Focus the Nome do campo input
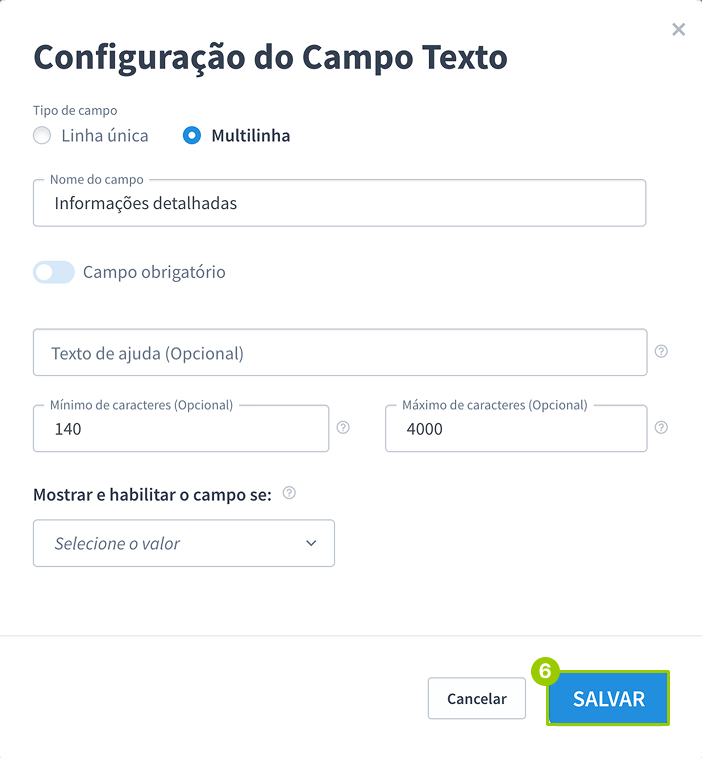This screenshot has height=758, width=702. [x=339, y=204]
